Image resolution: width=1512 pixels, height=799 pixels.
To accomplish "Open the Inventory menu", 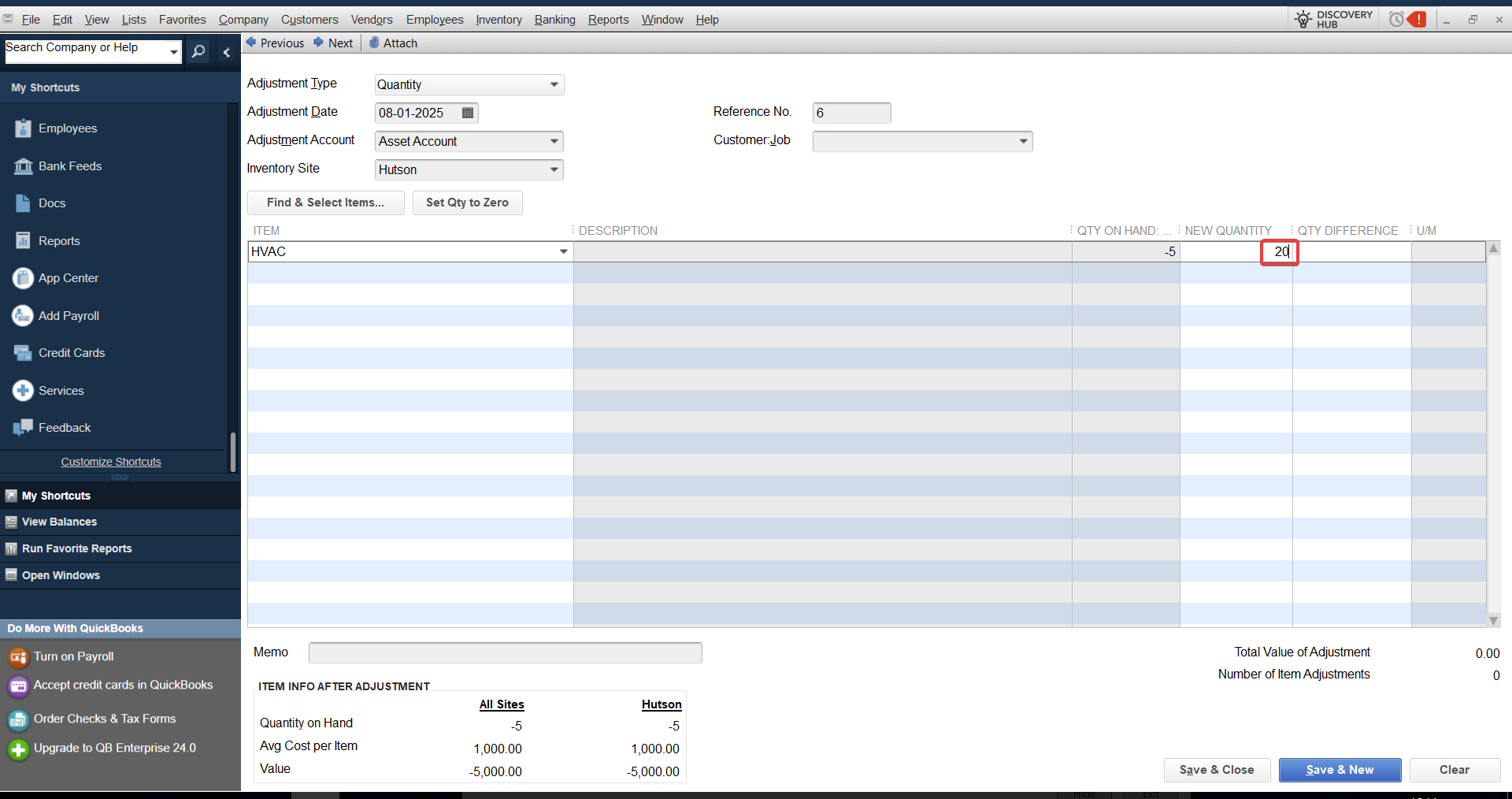I will (498, 20).
